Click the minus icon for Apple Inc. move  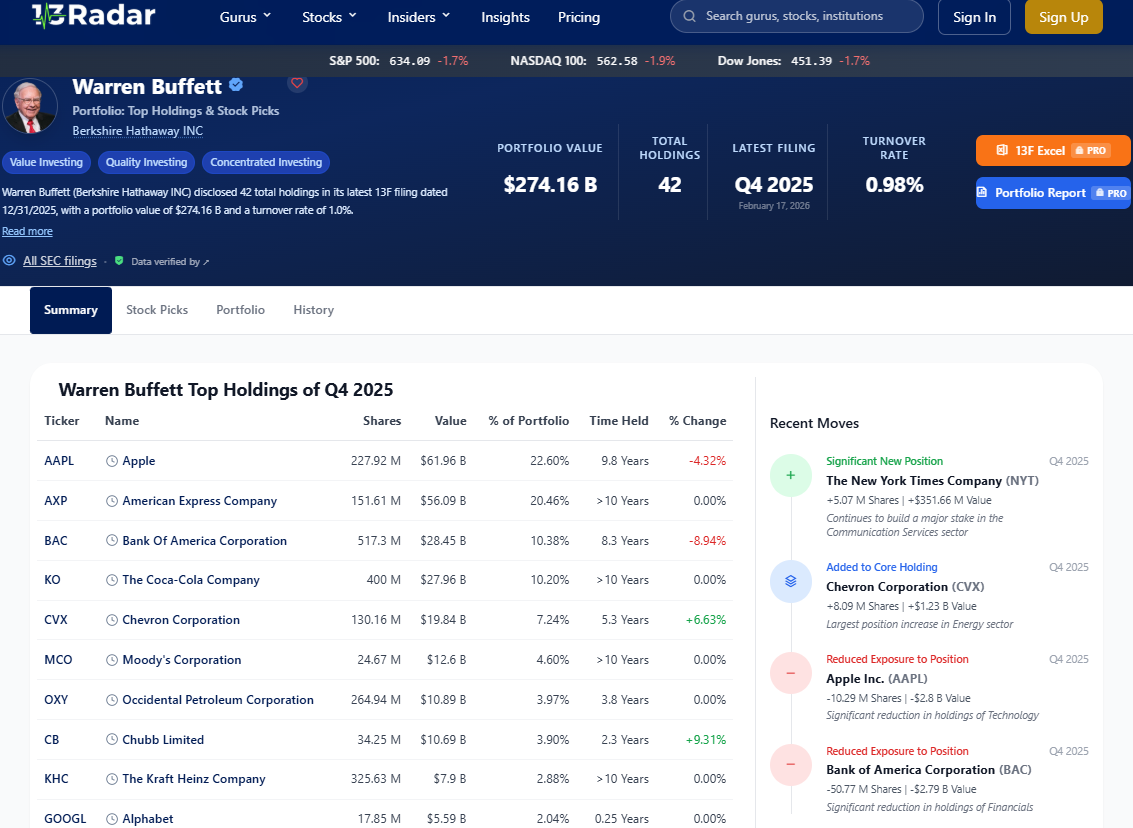point(790,673)
